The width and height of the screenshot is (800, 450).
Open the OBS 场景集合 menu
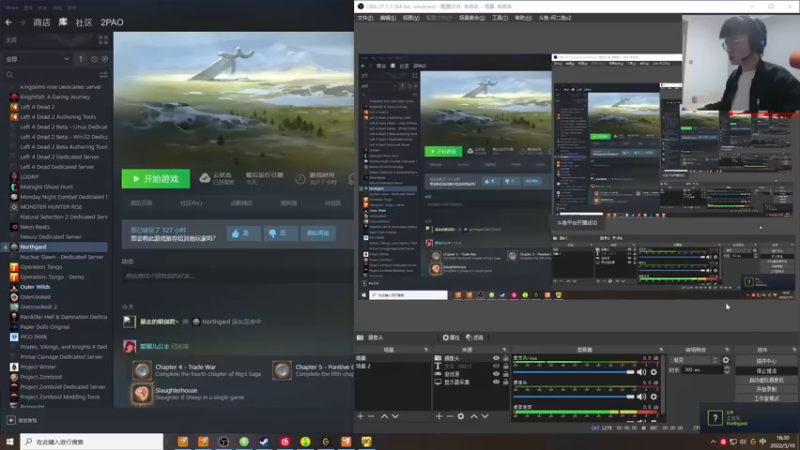click(x=472, y=18)
